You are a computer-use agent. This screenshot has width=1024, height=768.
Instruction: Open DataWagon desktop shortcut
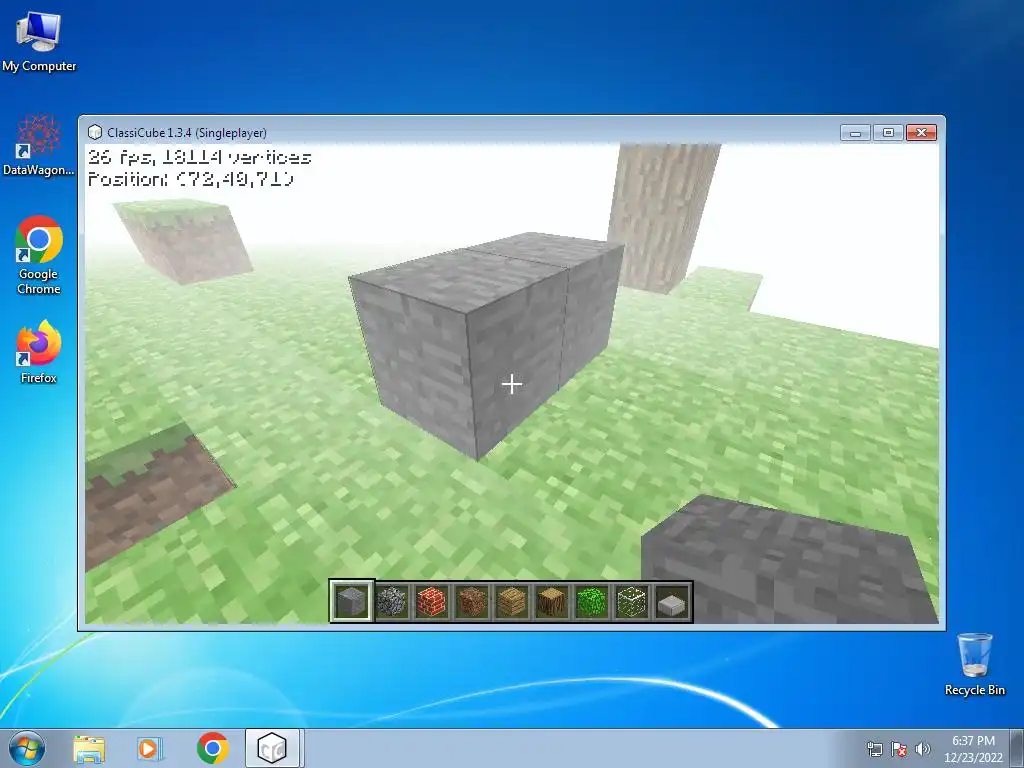(39, 145)
